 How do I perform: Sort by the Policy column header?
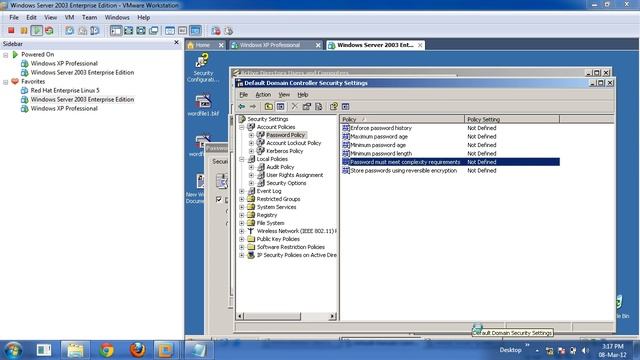tap(402, 119)
